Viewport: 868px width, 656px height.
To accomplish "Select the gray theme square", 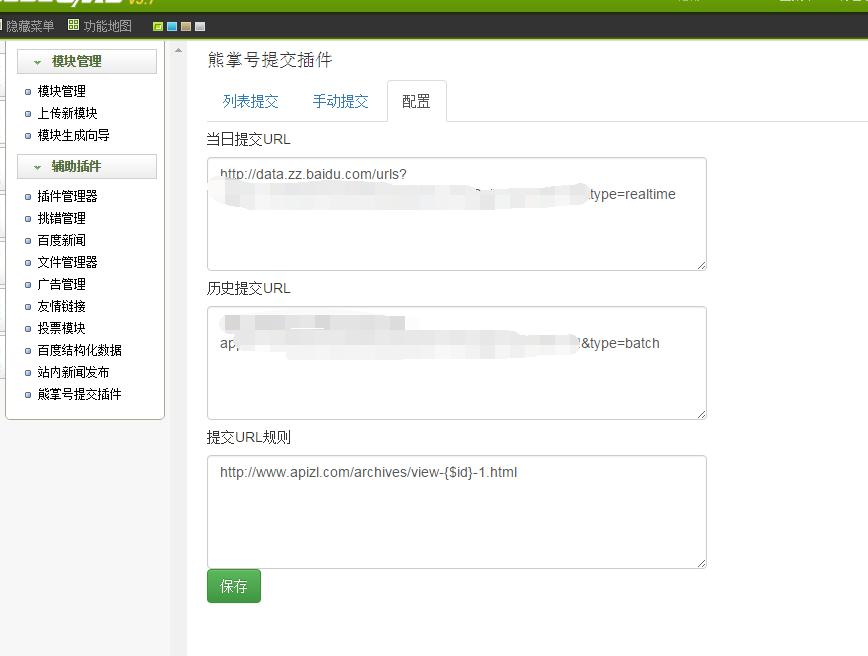I will 200,25.
